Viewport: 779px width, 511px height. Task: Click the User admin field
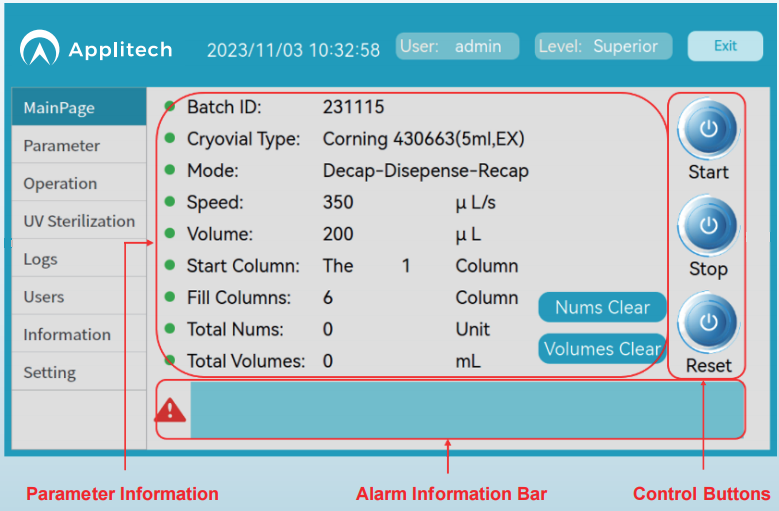tap(457, 46)
